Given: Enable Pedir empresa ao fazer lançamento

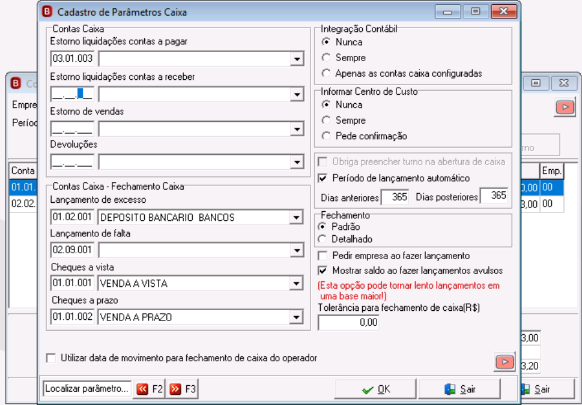Looking at the screenshot, I should click(x=323, y=256).
